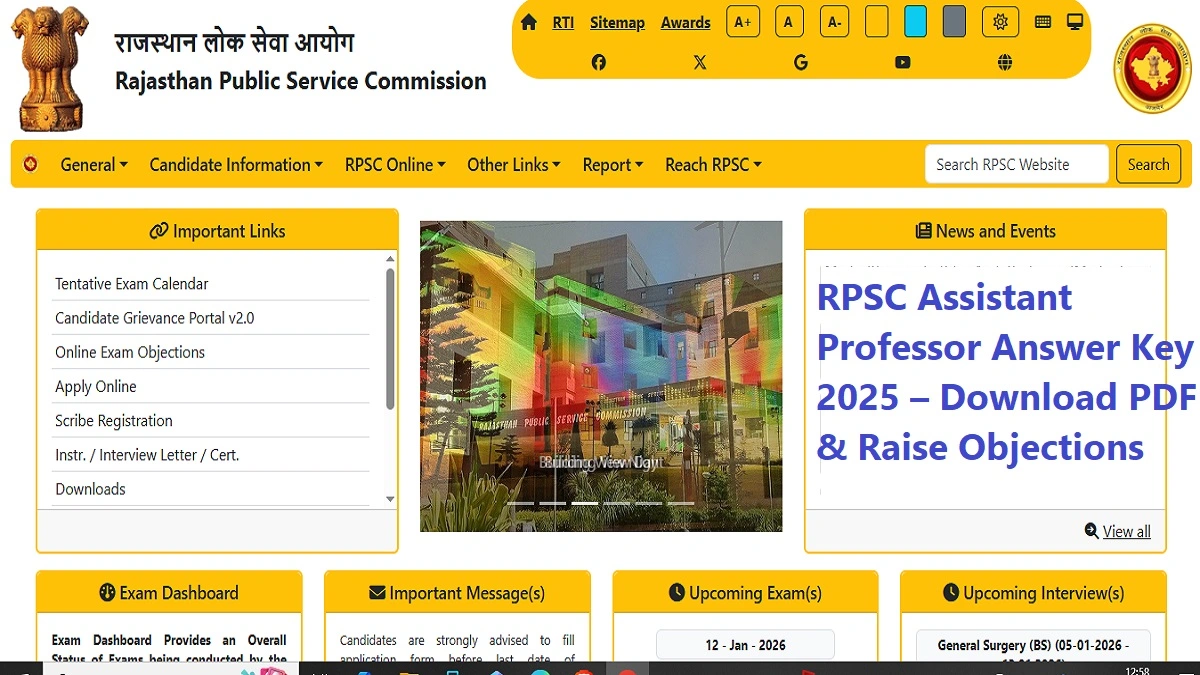Click the YouTube channel icon
The image size is (1200, 675).
click(x=902, y=62)
